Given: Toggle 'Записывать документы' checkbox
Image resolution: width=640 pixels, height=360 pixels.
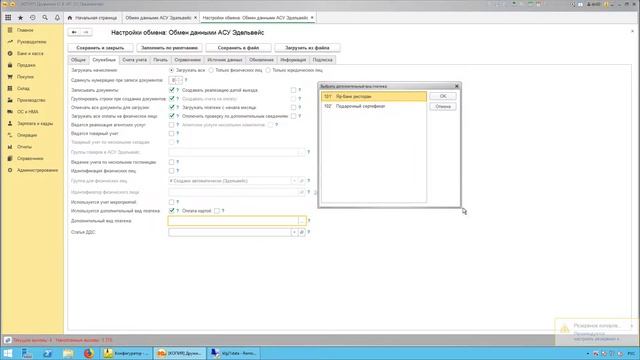Looking at the screenshot, I should click(171, 90).
